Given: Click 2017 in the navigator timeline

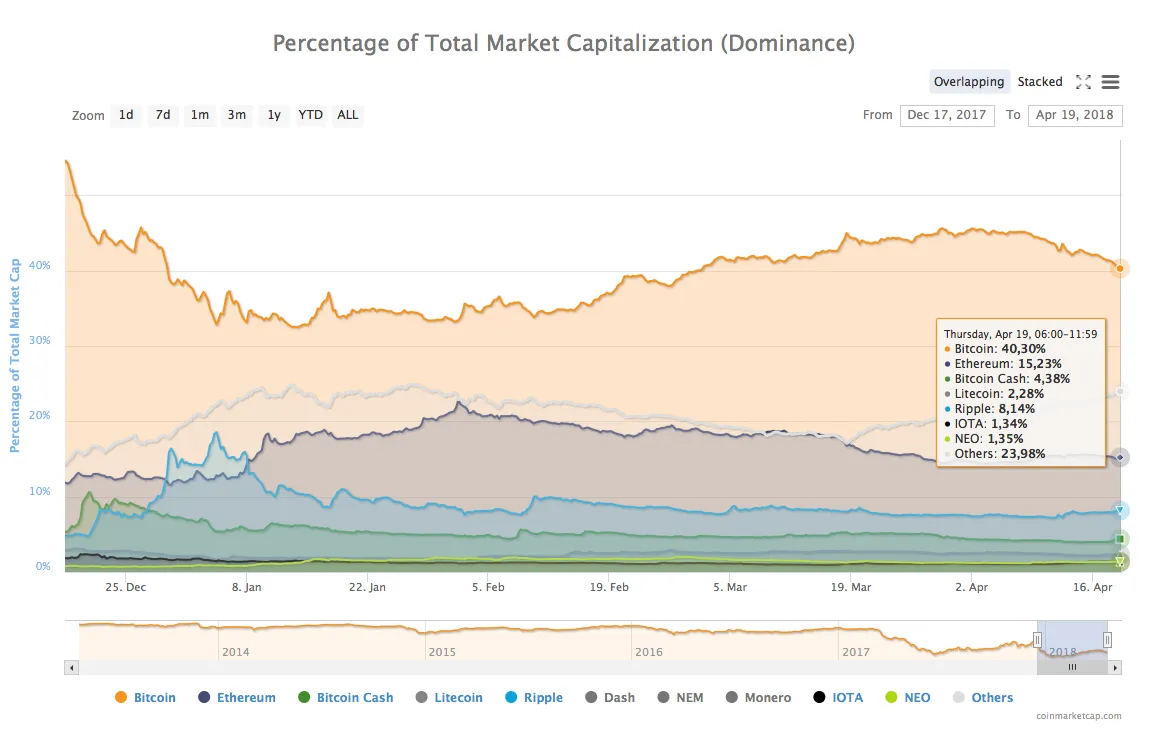Looking at the screenshot, I should click(x=856, y=651).
